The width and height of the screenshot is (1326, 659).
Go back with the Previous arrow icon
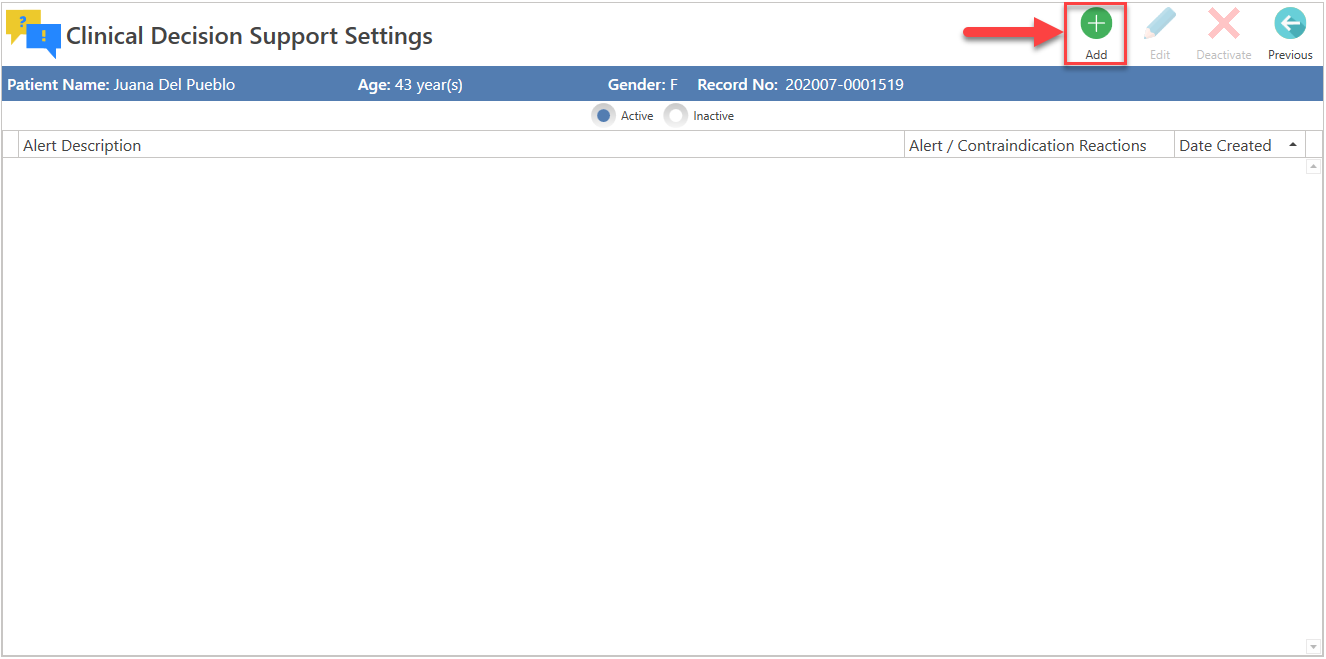pyautogui.click(x=1290, y=24)
